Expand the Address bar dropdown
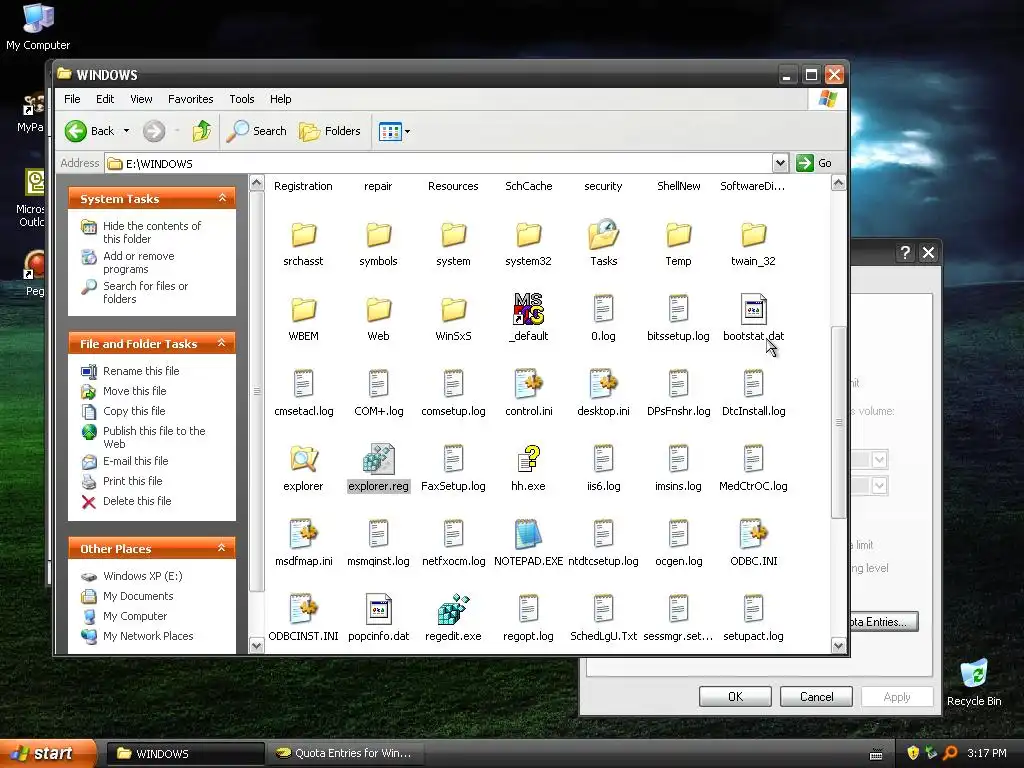Viewport: 1024px width, 768px height. (x=780, y=163)
